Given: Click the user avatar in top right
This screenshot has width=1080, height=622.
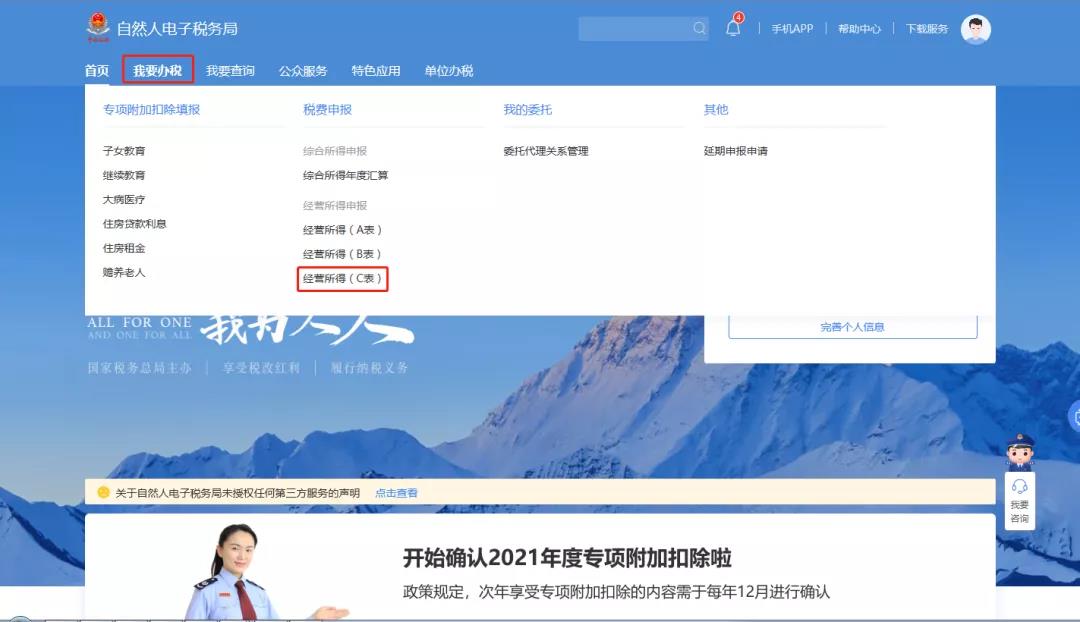Looking at the screenshot, I should [x=975, y=28].
